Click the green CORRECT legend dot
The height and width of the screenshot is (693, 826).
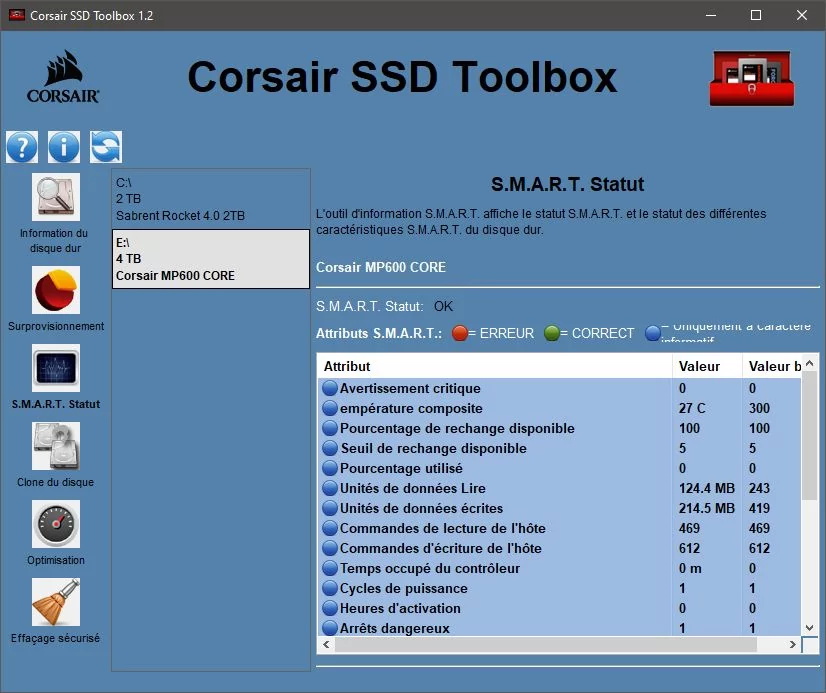[x=552, y=333]
